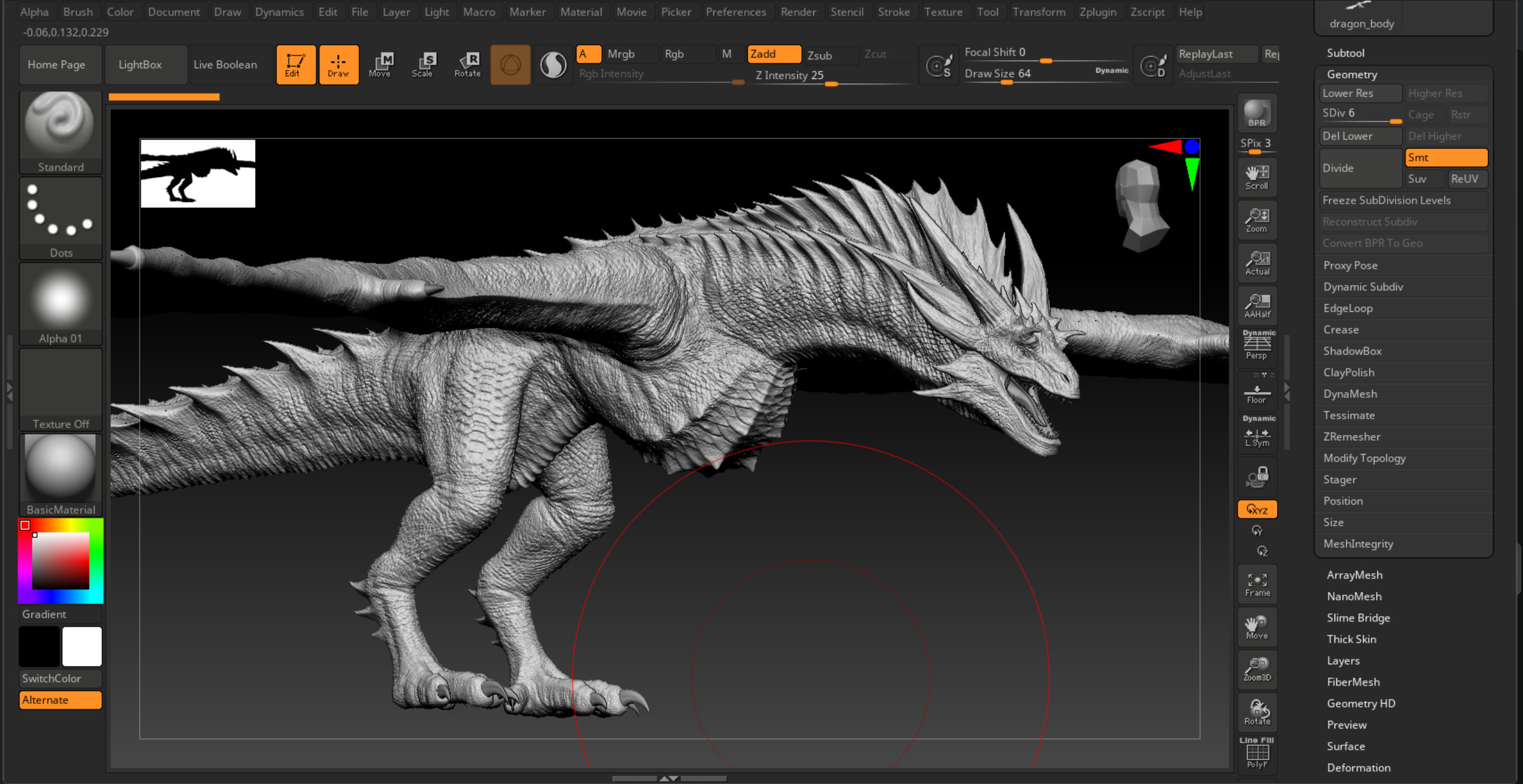This screenshot has height=784, width=1523.
Task: Click the sculptris-style sphere icon beside Rotate
Action: click(510, 64)
